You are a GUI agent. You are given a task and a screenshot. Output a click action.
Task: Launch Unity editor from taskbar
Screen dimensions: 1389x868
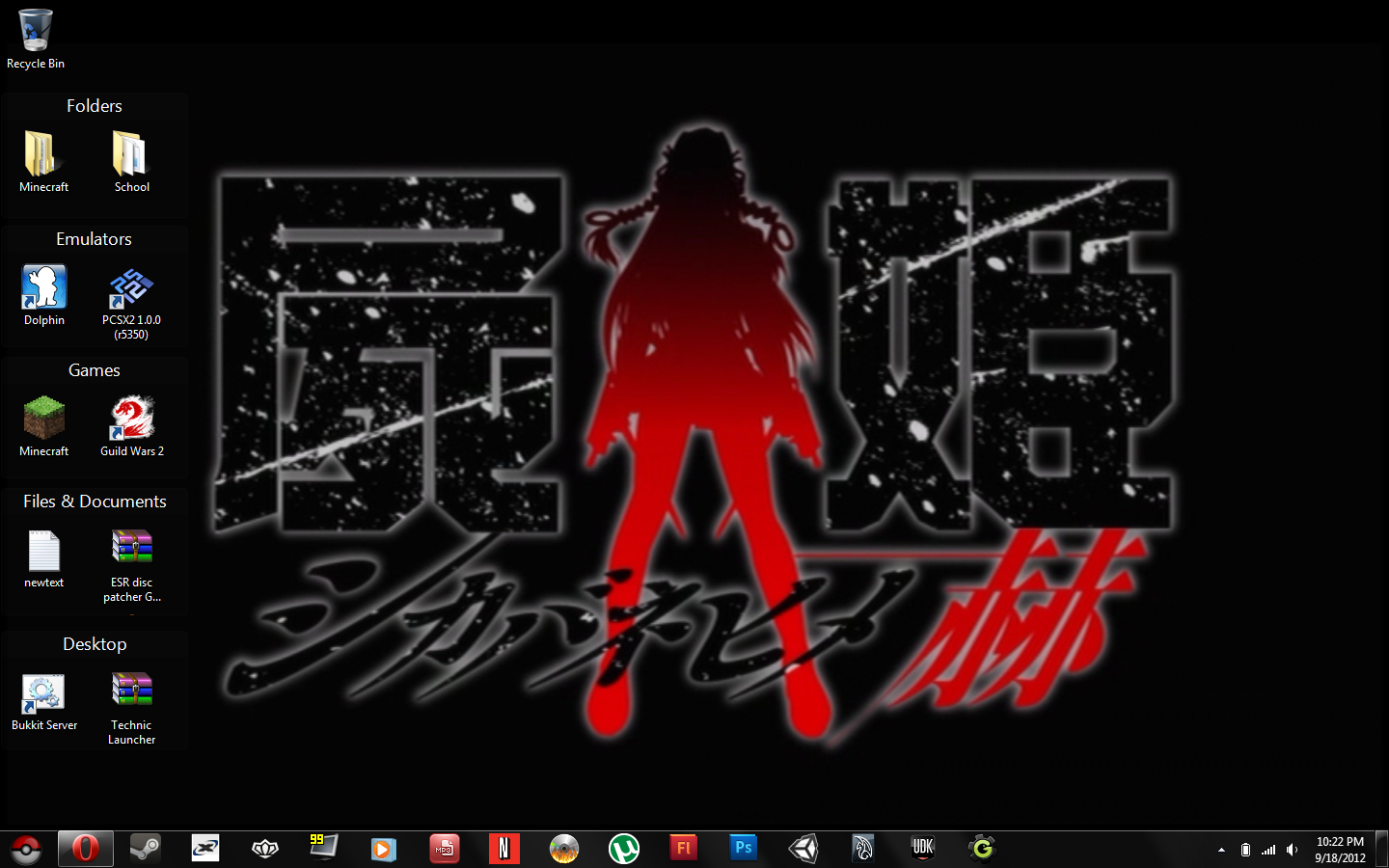tap(803, 849)
